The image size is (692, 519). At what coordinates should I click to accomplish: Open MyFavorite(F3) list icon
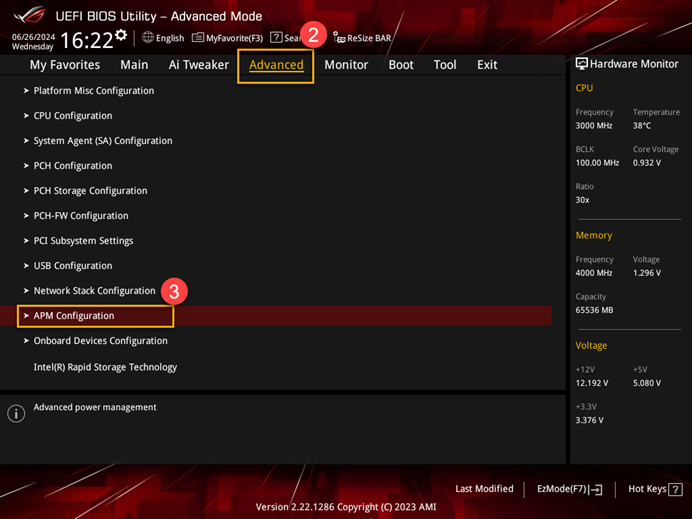tap(198, 38)
